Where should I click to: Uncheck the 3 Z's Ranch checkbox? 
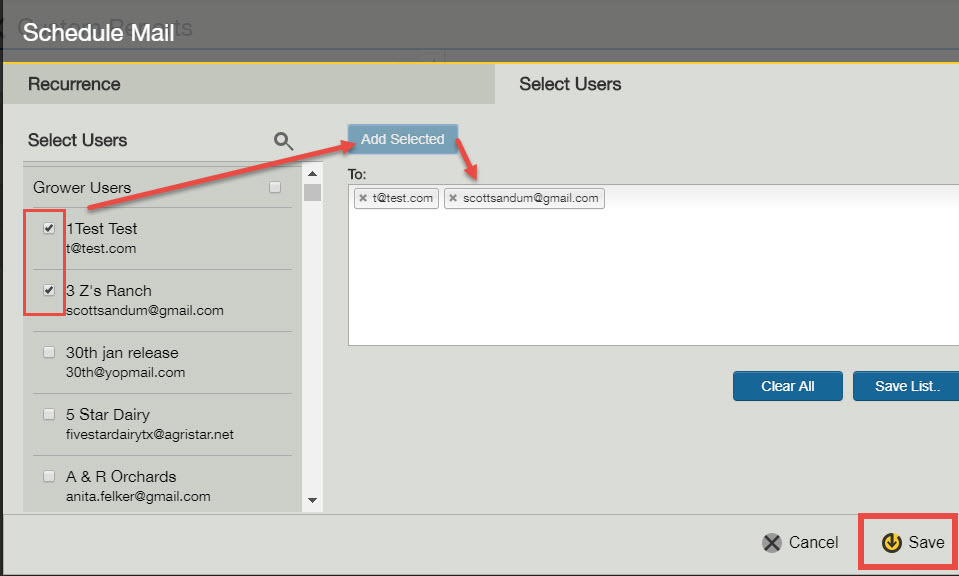tap(48, 290)
